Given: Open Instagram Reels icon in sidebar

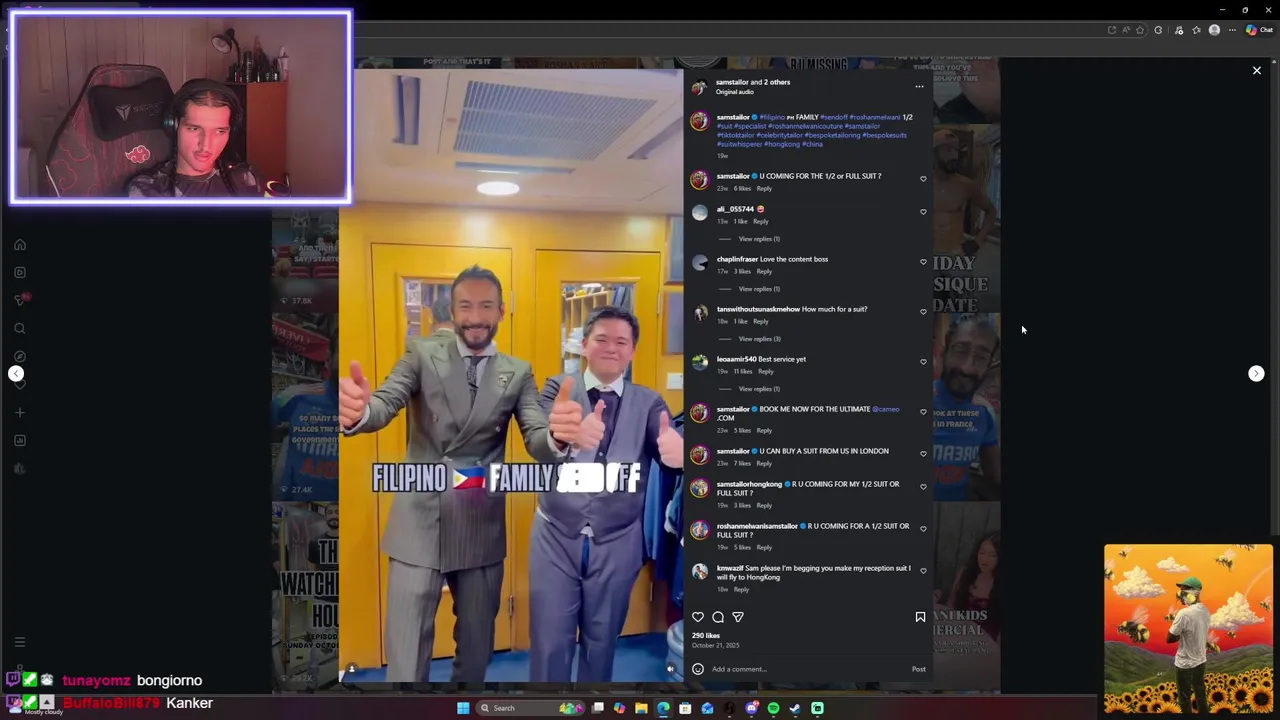Looking at the screenshot, I should [19, 272].
